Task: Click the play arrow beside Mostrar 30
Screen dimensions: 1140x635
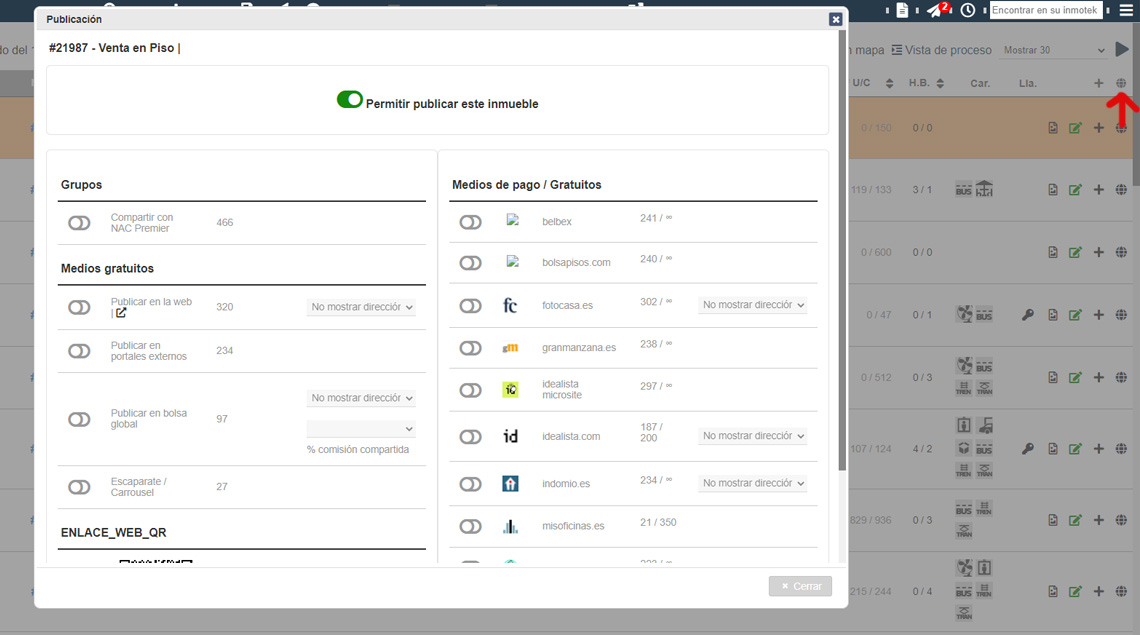Action: [x=1122, y=49]
